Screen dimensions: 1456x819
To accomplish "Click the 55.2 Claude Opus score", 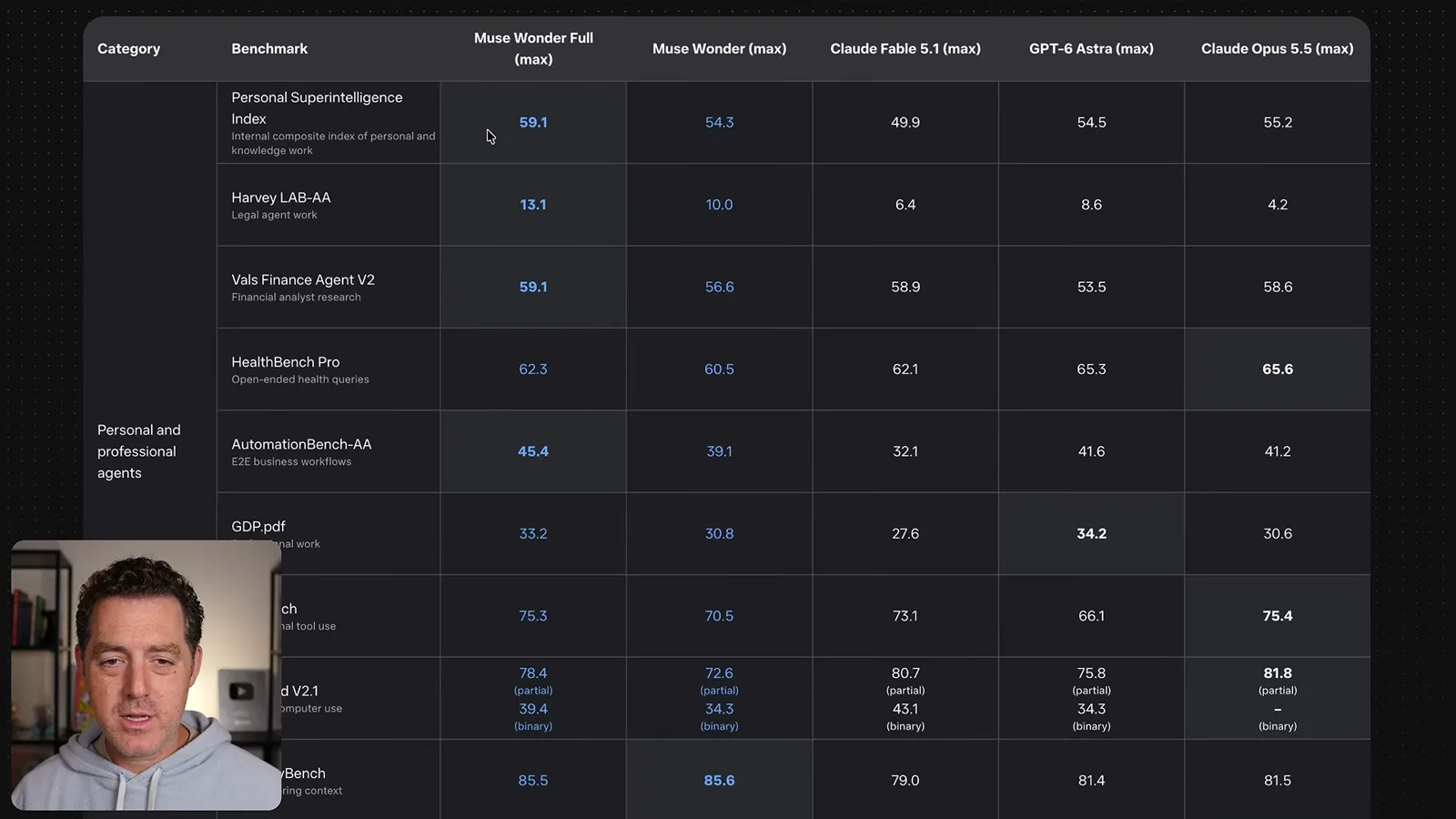I will pos(1278,123).
